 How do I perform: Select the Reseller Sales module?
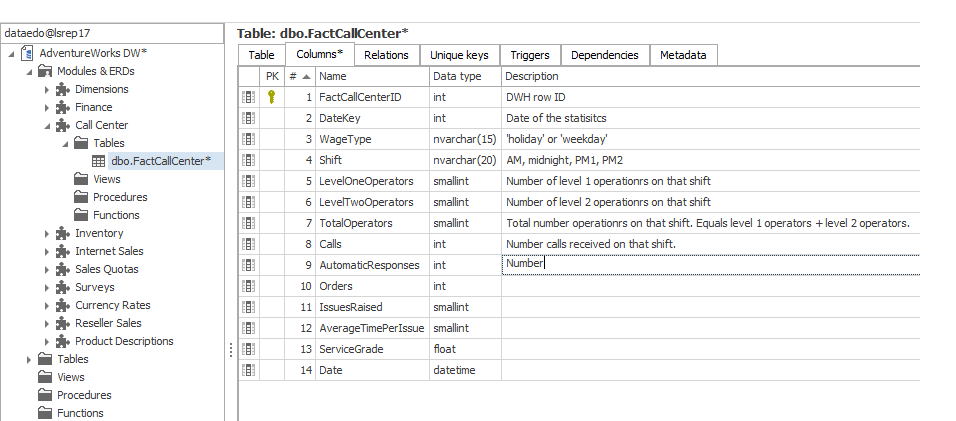point(108,324)
